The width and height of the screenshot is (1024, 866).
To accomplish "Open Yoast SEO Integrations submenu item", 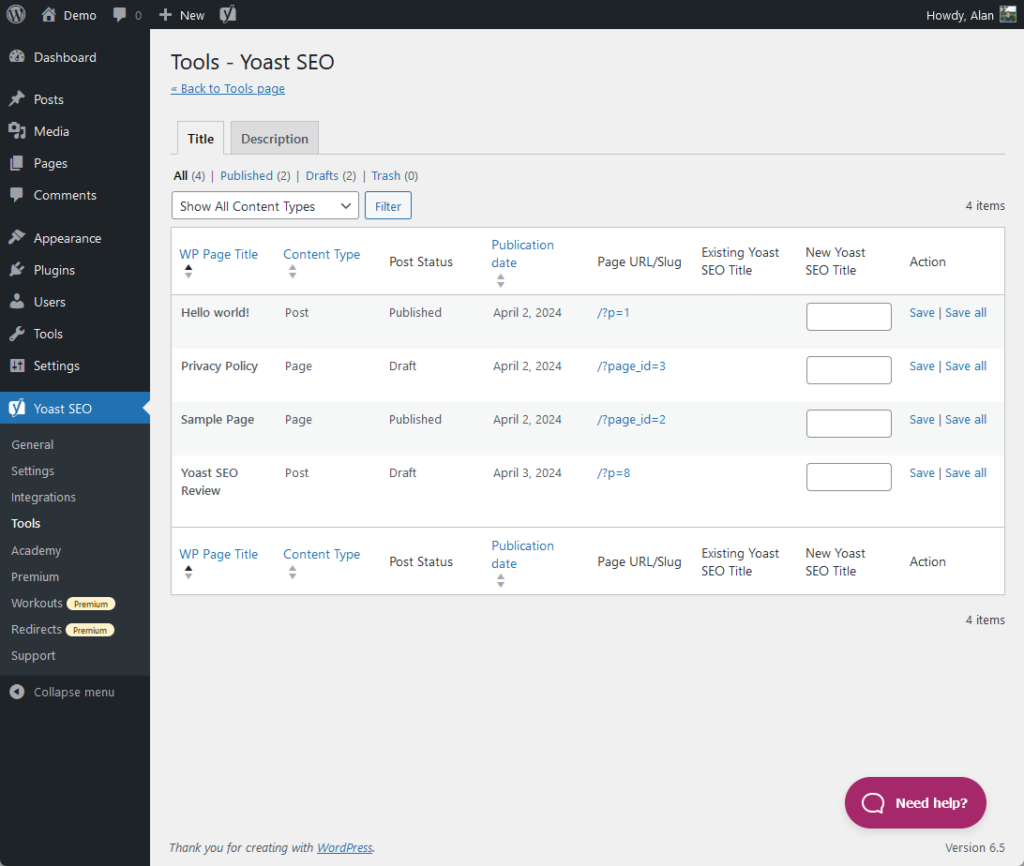I will coord(43,497).
